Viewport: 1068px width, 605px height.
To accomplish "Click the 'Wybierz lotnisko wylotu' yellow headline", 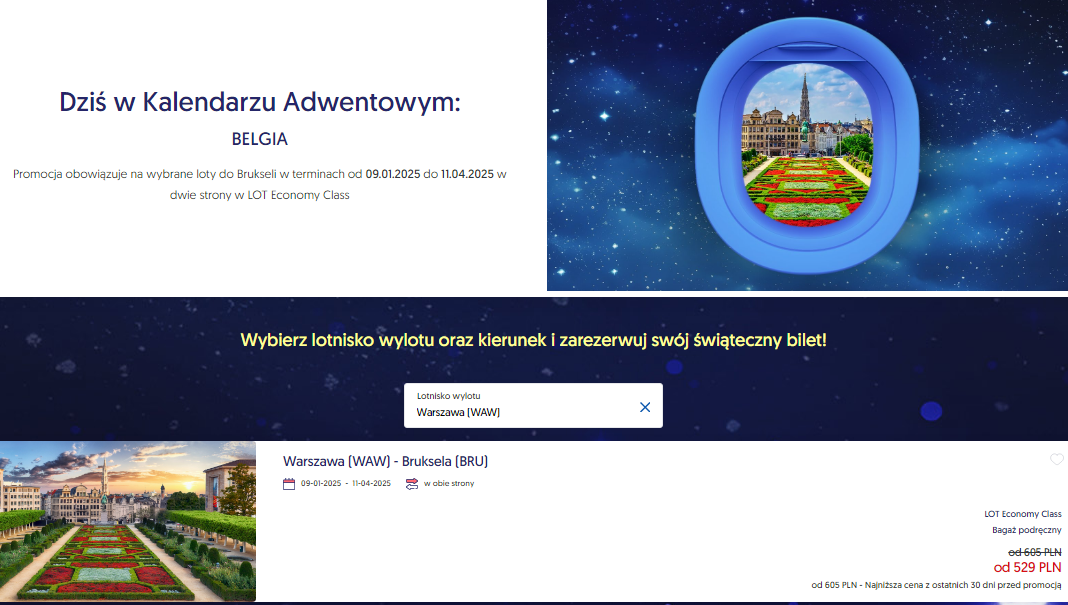I will coord(533,340).
